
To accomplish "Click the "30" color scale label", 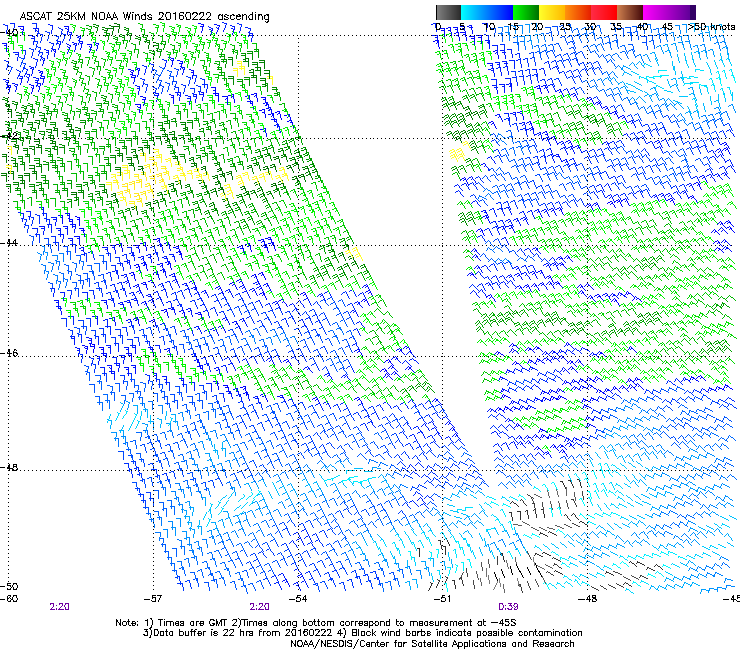I will (x=590, y=27).
